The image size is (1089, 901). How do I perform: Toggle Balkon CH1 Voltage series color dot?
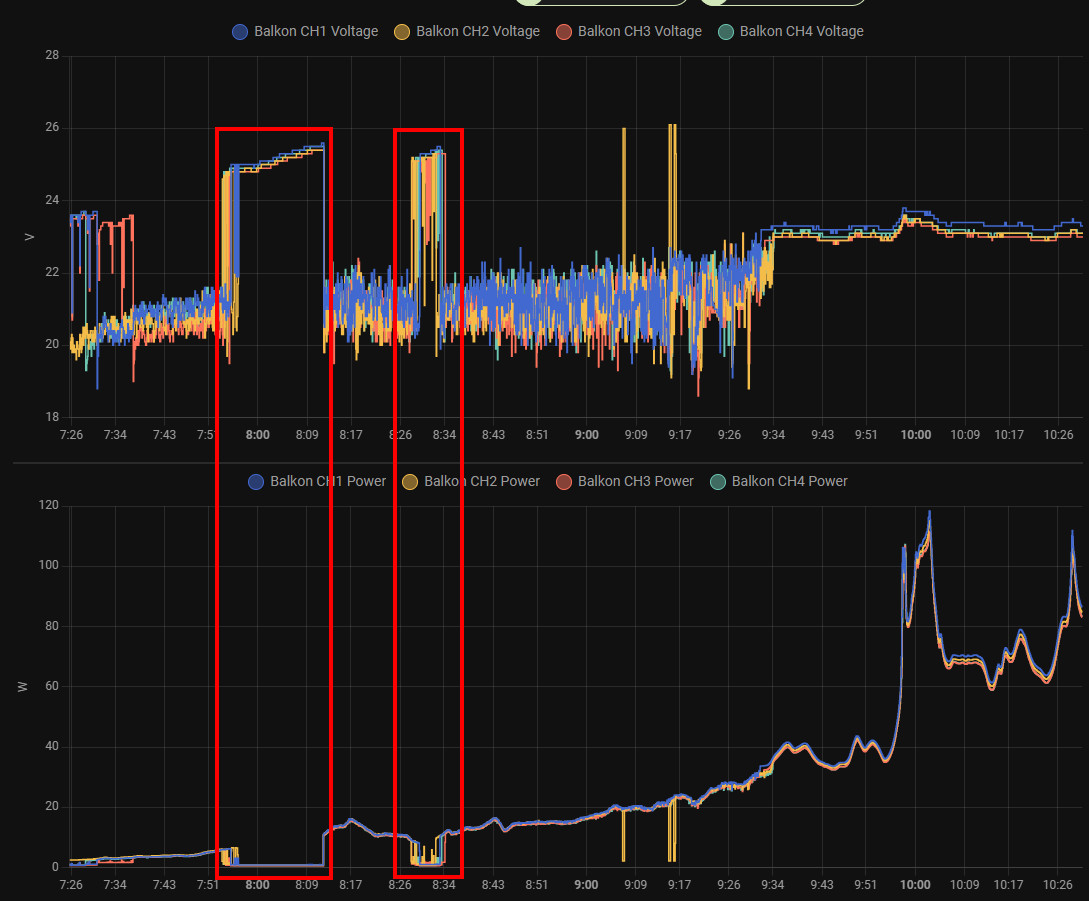[240, 32]
